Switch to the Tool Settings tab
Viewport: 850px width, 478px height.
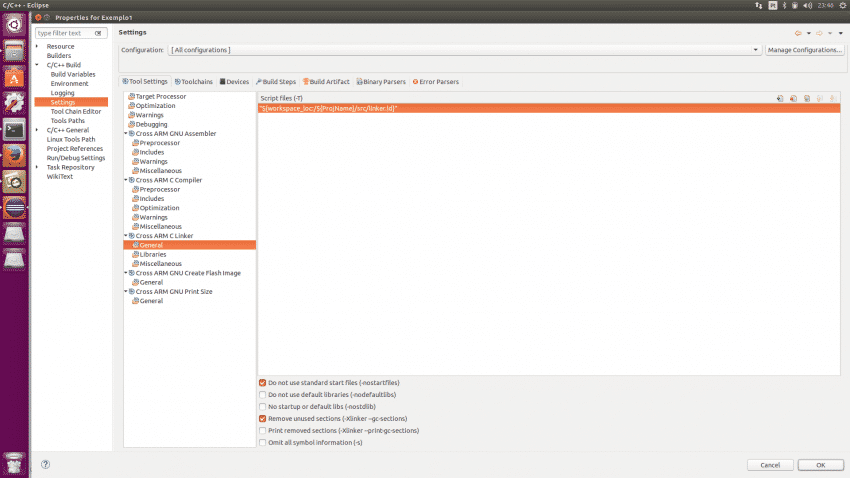pyautogui.click(x=145, y=81)
